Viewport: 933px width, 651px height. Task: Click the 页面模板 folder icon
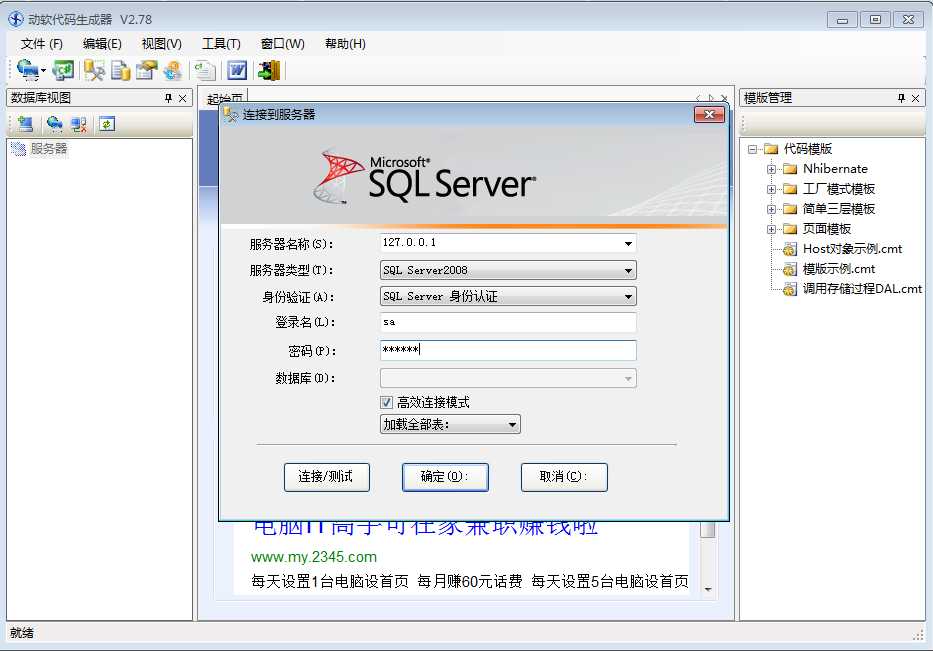[x=790, y=229]
